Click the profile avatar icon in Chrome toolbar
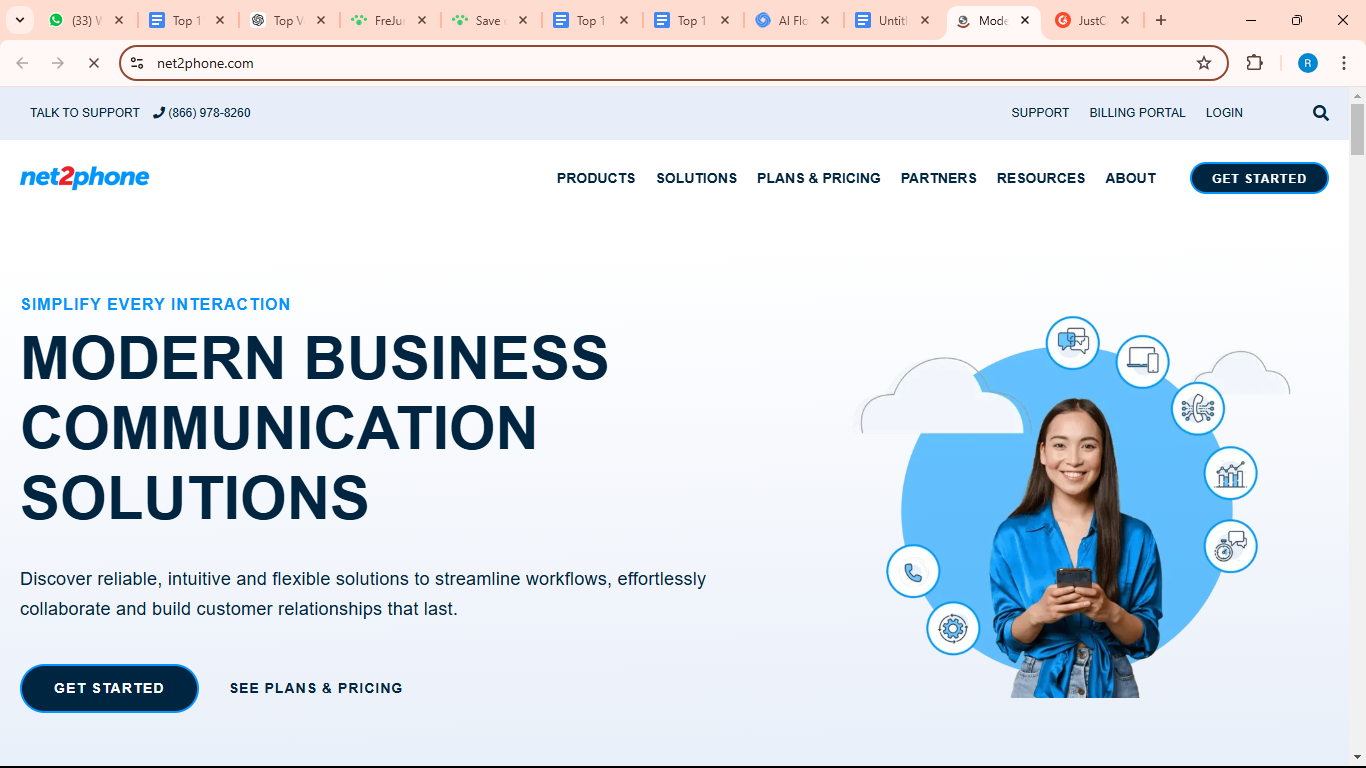The width and height of the screenshot is (1366, 768). click(1307, 62)
